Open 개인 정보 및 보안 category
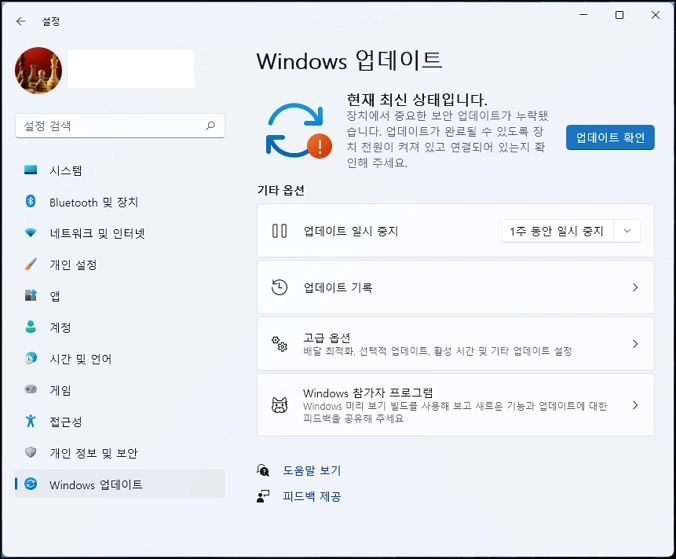This screenshot has height=559, width=676. pos(120,453)
